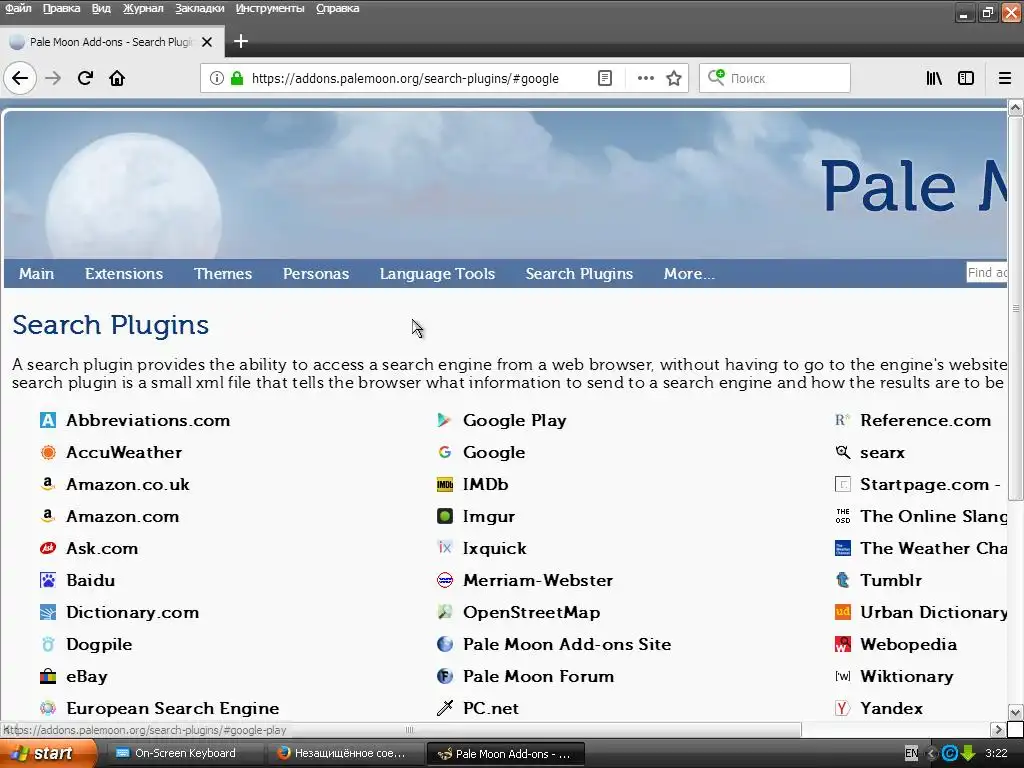
Task: Open the Закладки menu
Action: point(199,8)
